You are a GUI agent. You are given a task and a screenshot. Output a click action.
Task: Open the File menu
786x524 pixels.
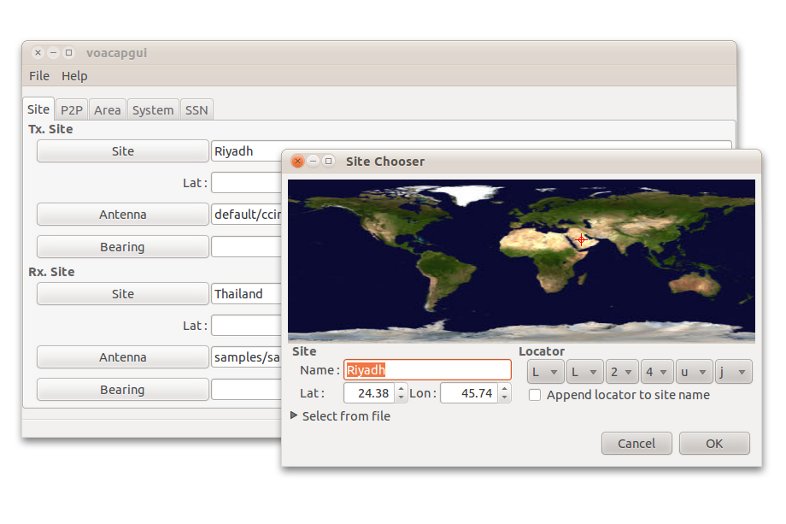[39, 76]
